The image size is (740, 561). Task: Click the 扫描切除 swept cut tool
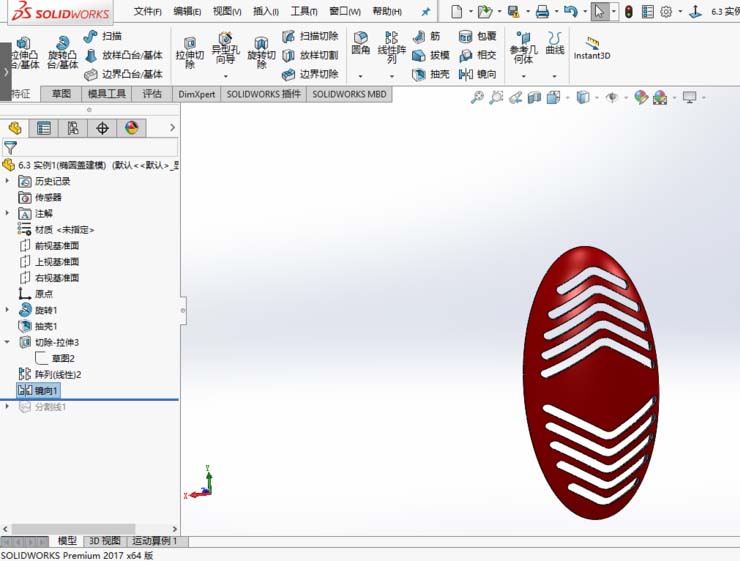[x=310, y=36]
